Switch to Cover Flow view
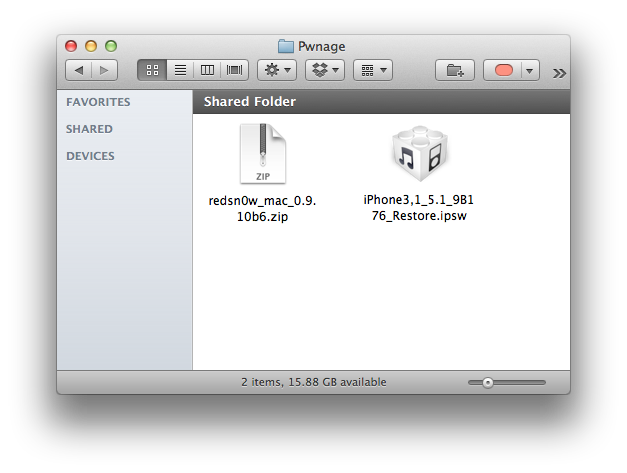The height and width of the screenshot is (473, 627). tap(234, 70)
